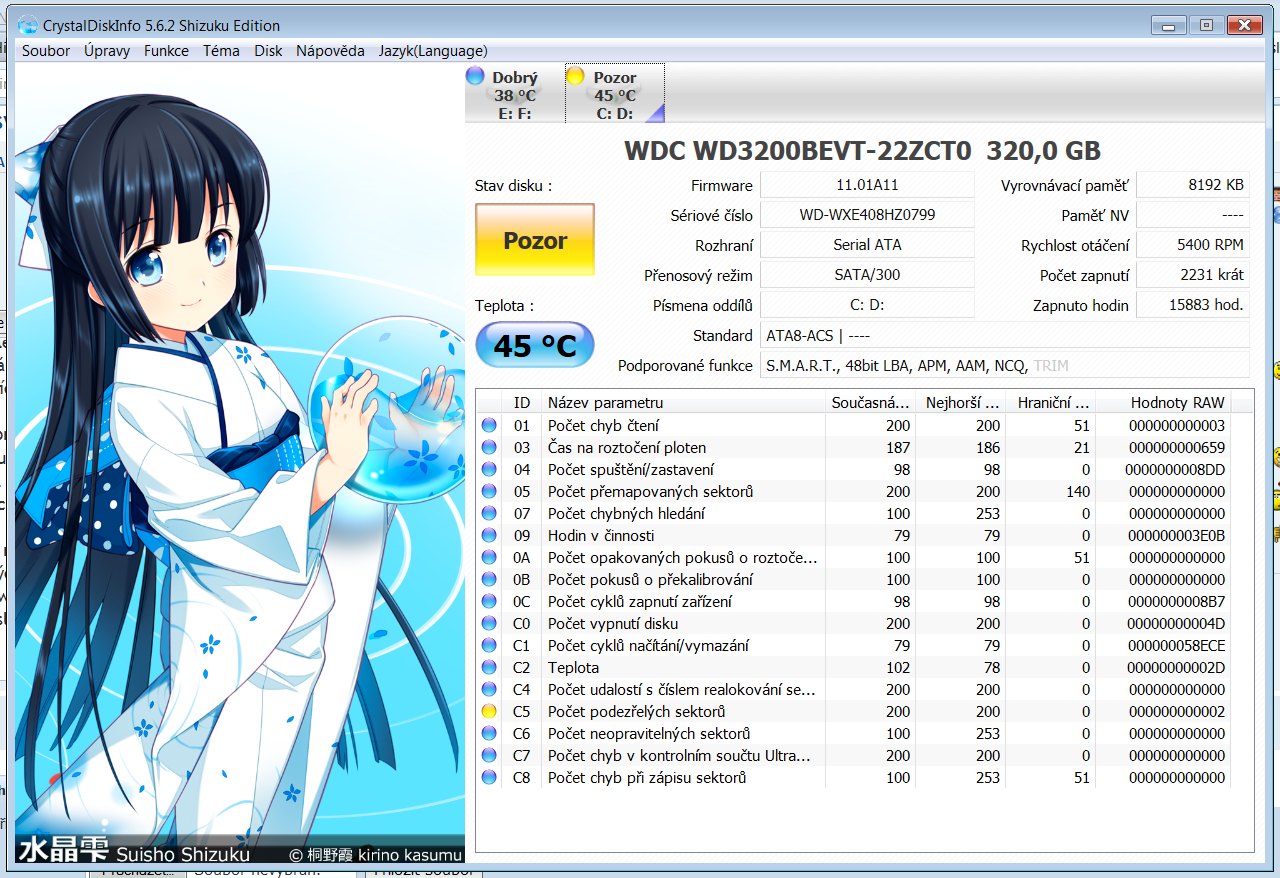
Task: Click the Hodnoty RAW column header
Action: pyautogui.click(x=1176, y=402)
